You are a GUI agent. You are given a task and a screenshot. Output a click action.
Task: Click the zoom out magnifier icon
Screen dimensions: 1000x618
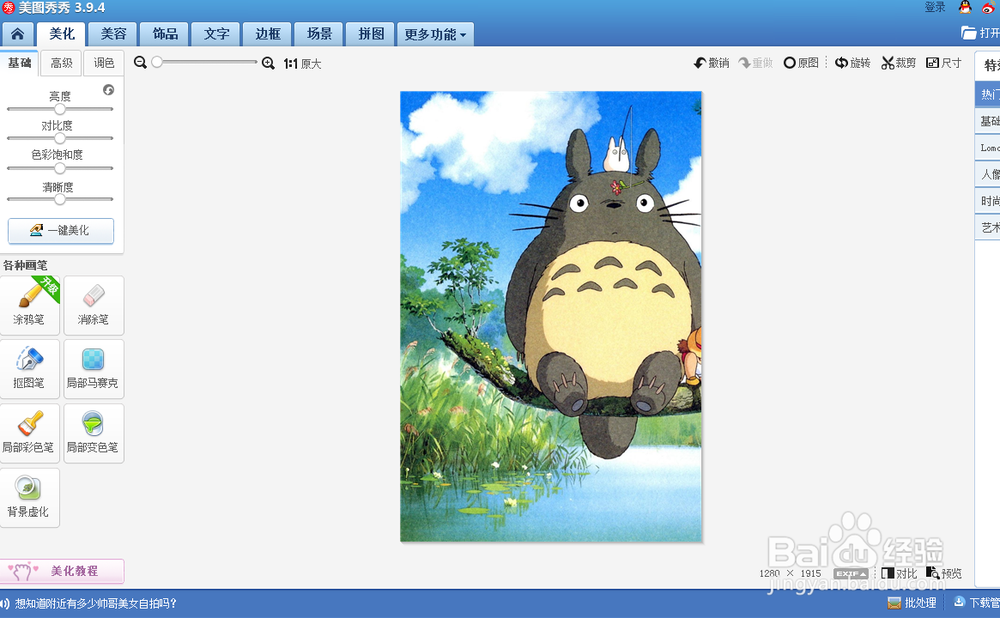(x=140, y=63)
